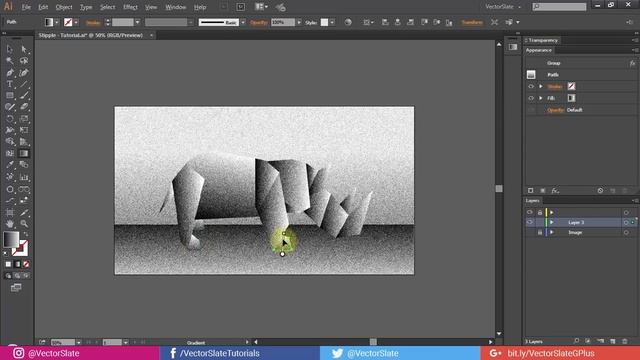This screenshot has height=360, width=640.
Task: Select the Magic Wand tool
Action: [x=9, y=61]
